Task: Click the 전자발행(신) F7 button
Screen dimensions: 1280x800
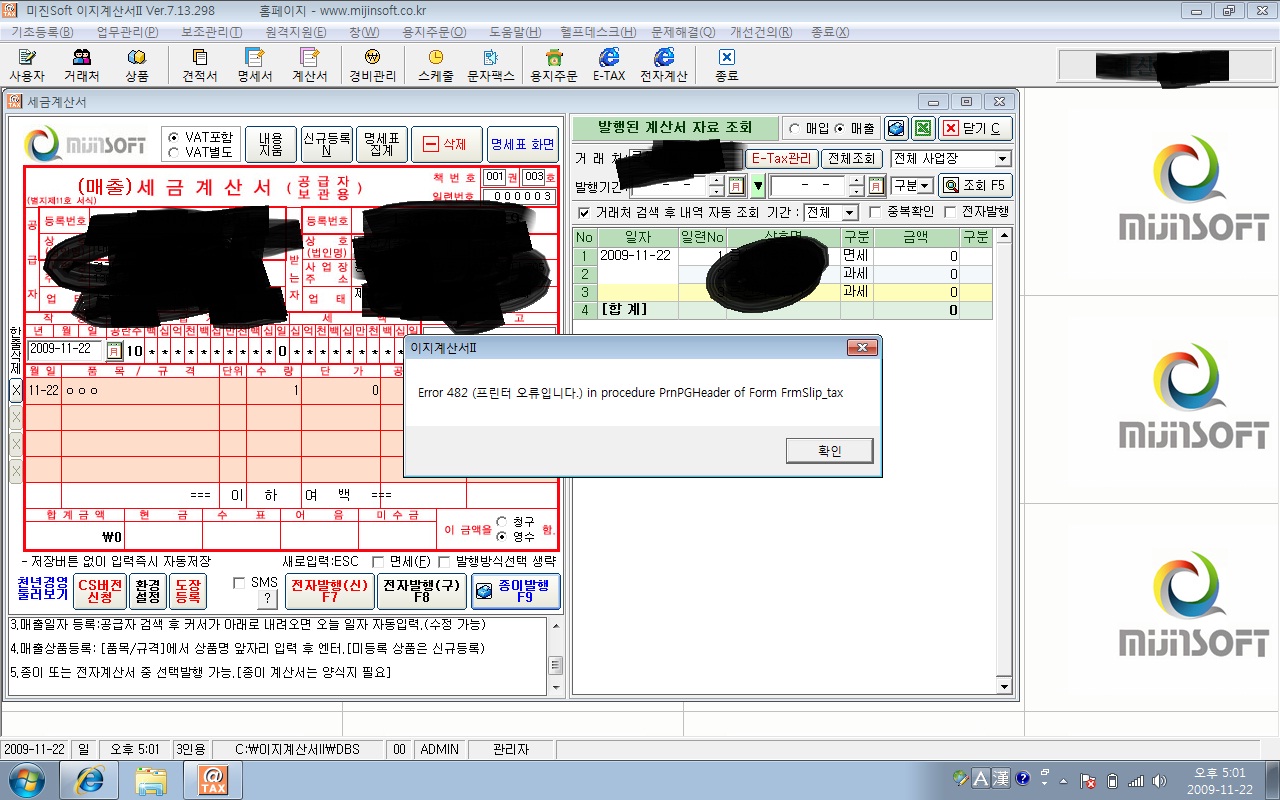Action: pyautogui.click(x=330, y=591)
